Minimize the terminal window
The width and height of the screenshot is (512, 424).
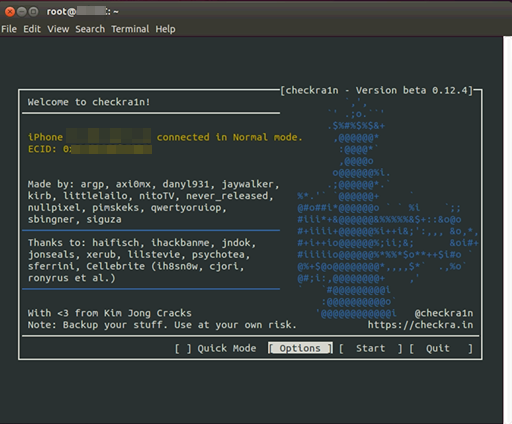point(22,12)
